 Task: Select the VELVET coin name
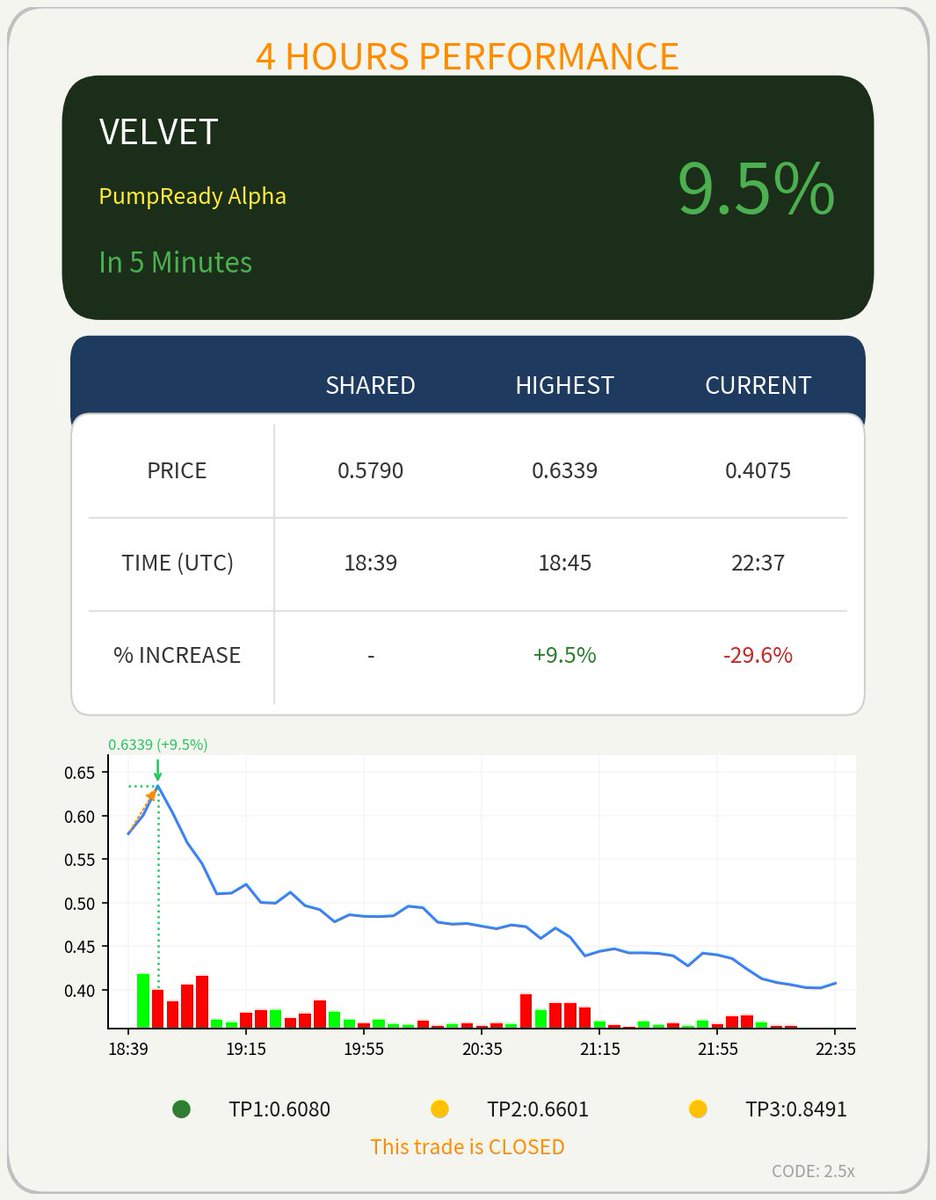pyautogui.click(x=158, y=132)
